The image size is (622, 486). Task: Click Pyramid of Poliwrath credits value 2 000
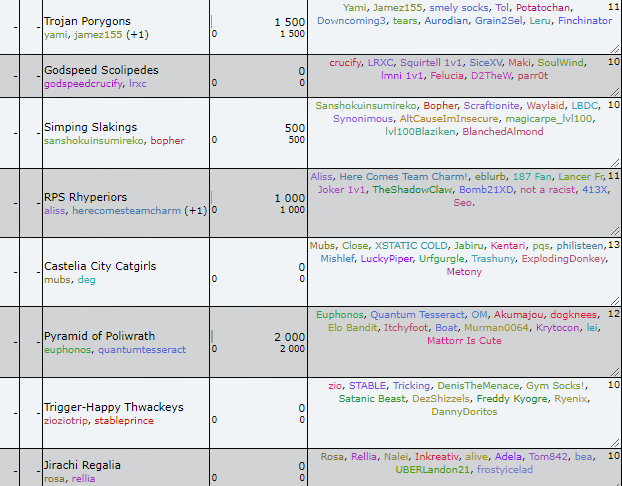[x=290, y=337]
